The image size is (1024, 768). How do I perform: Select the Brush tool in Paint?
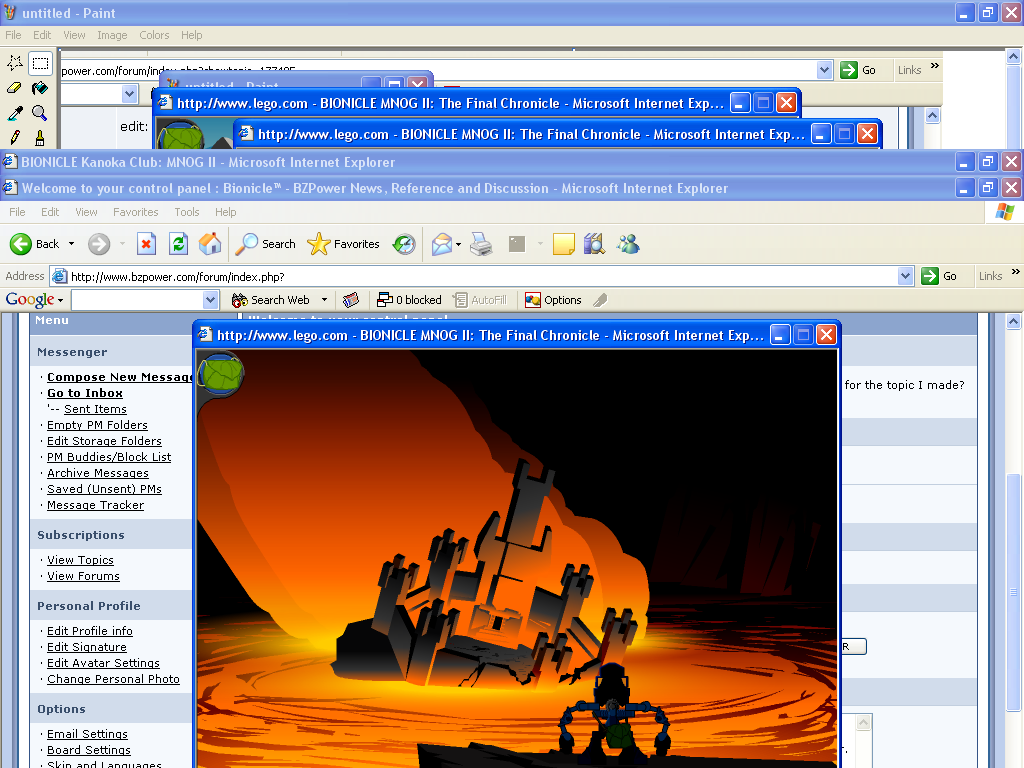click(40, 138)
